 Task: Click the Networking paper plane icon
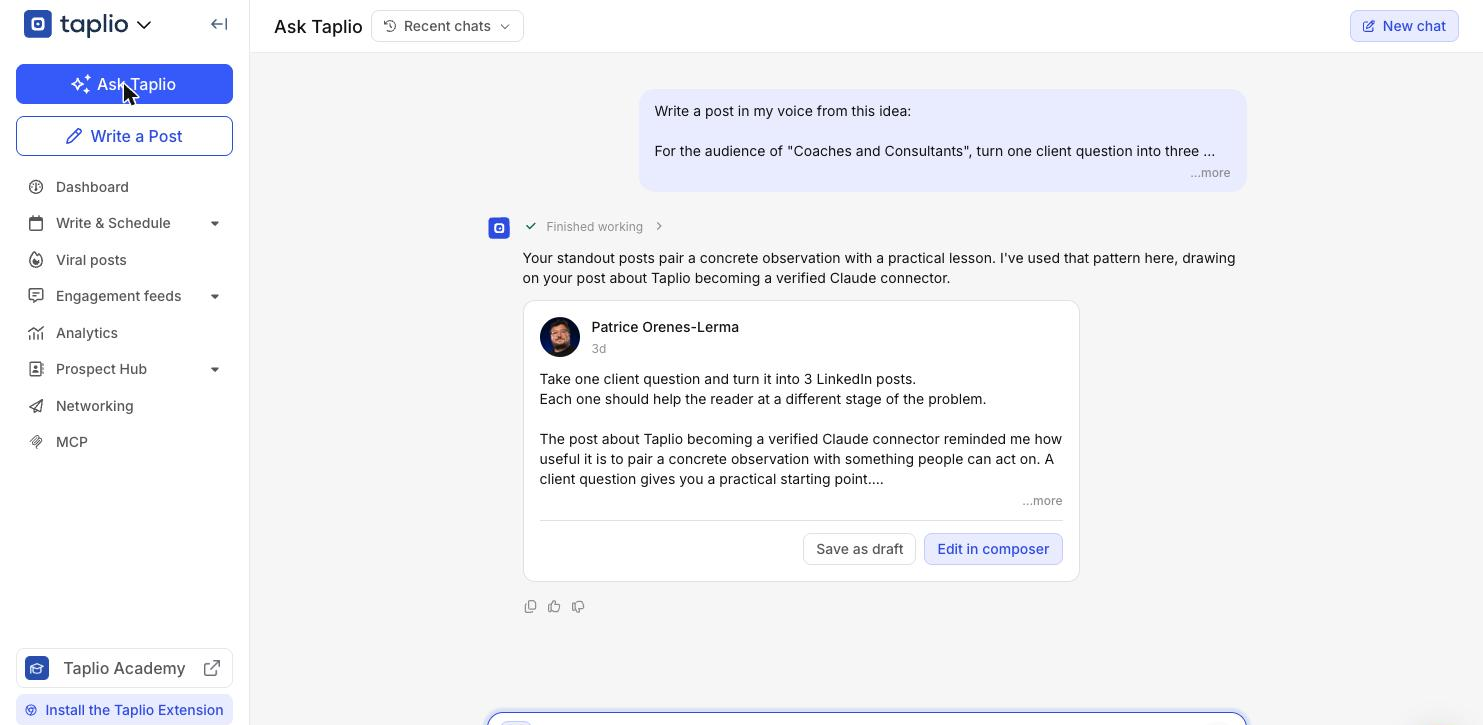[x=36, y=406]
